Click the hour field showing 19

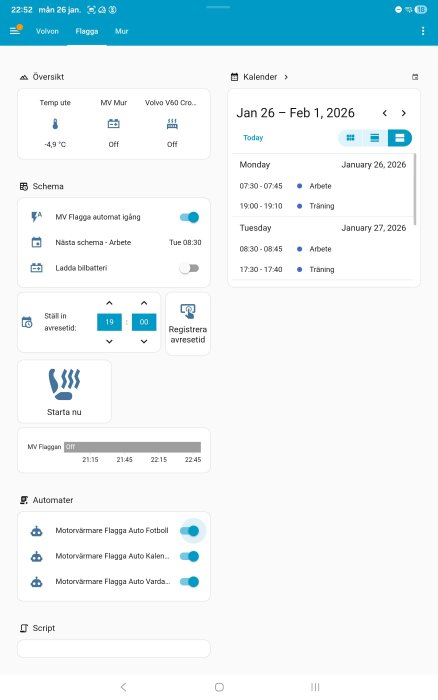pyautogui.click(x=109, y=322)
